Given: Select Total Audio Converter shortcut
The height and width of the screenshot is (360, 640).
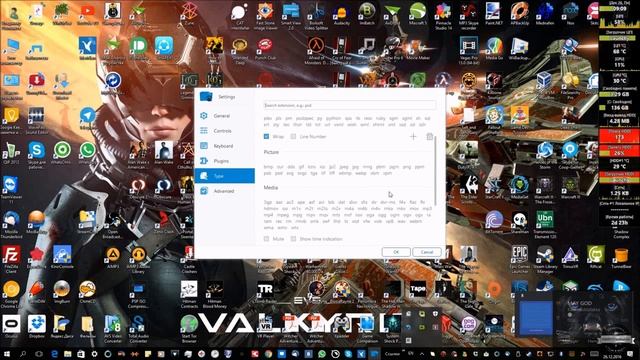Looking at the screenshot, I should point(138,329).
